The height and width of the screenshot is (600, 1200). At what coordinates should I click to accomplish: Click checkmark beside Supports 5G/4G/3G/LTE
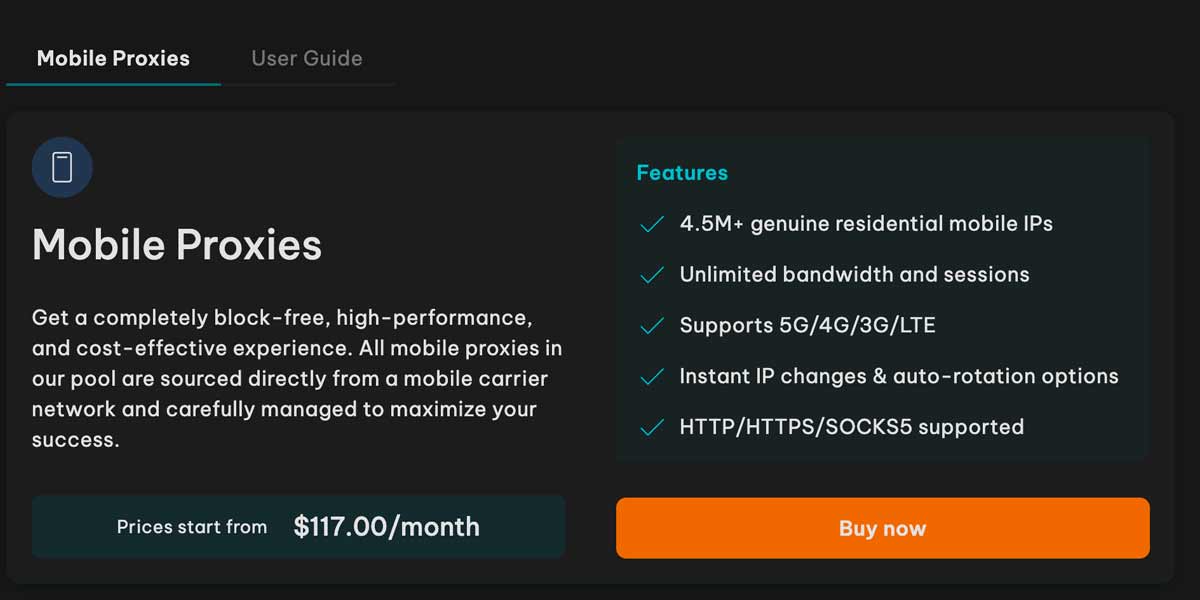(x=652, y=326)
